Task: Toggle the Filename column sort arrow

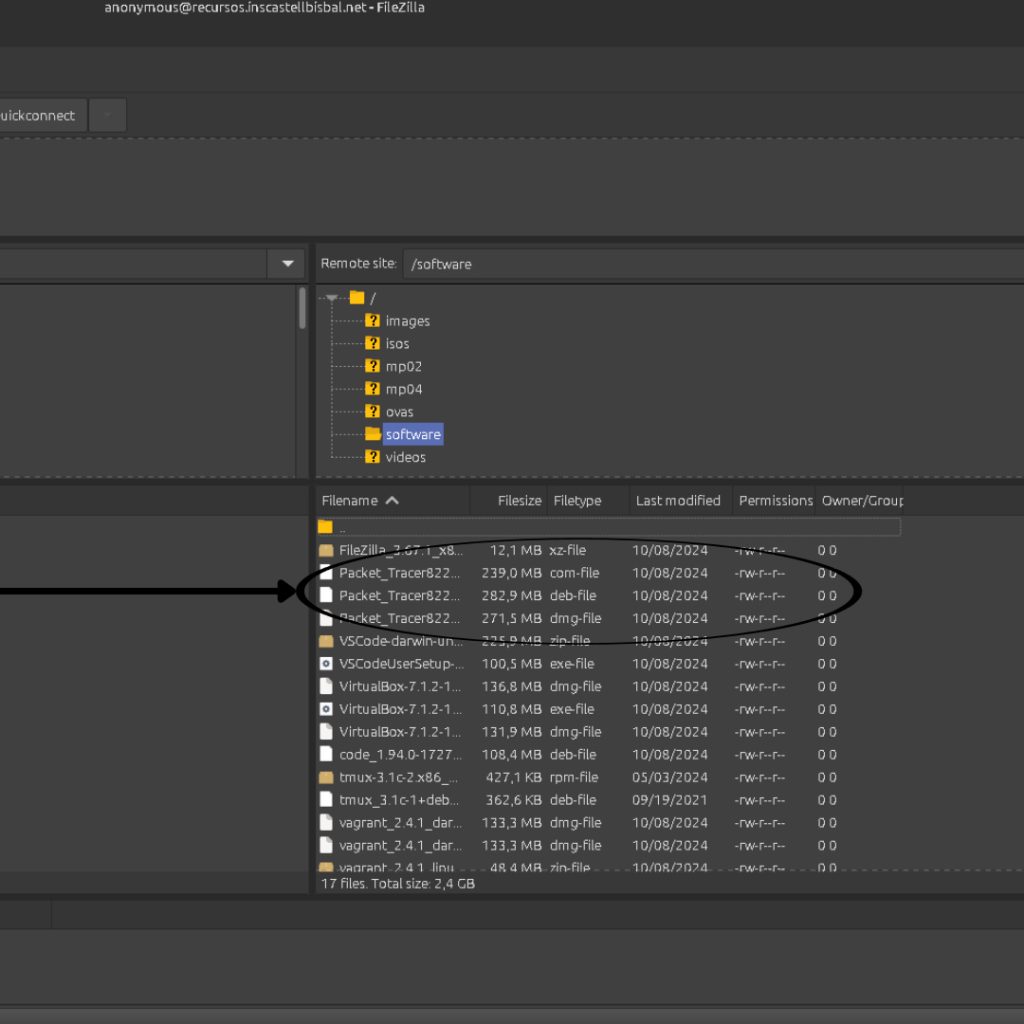Action: click(392, 501)
